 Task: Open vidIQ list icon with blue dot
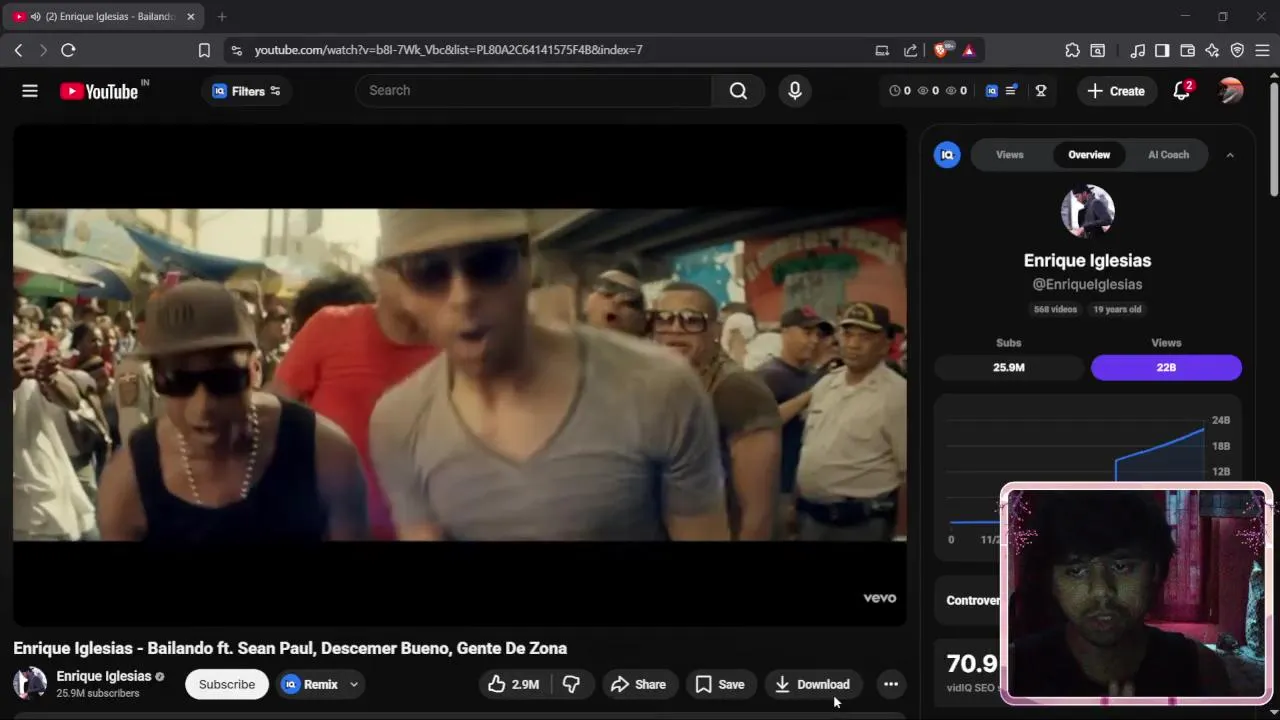1012,90
